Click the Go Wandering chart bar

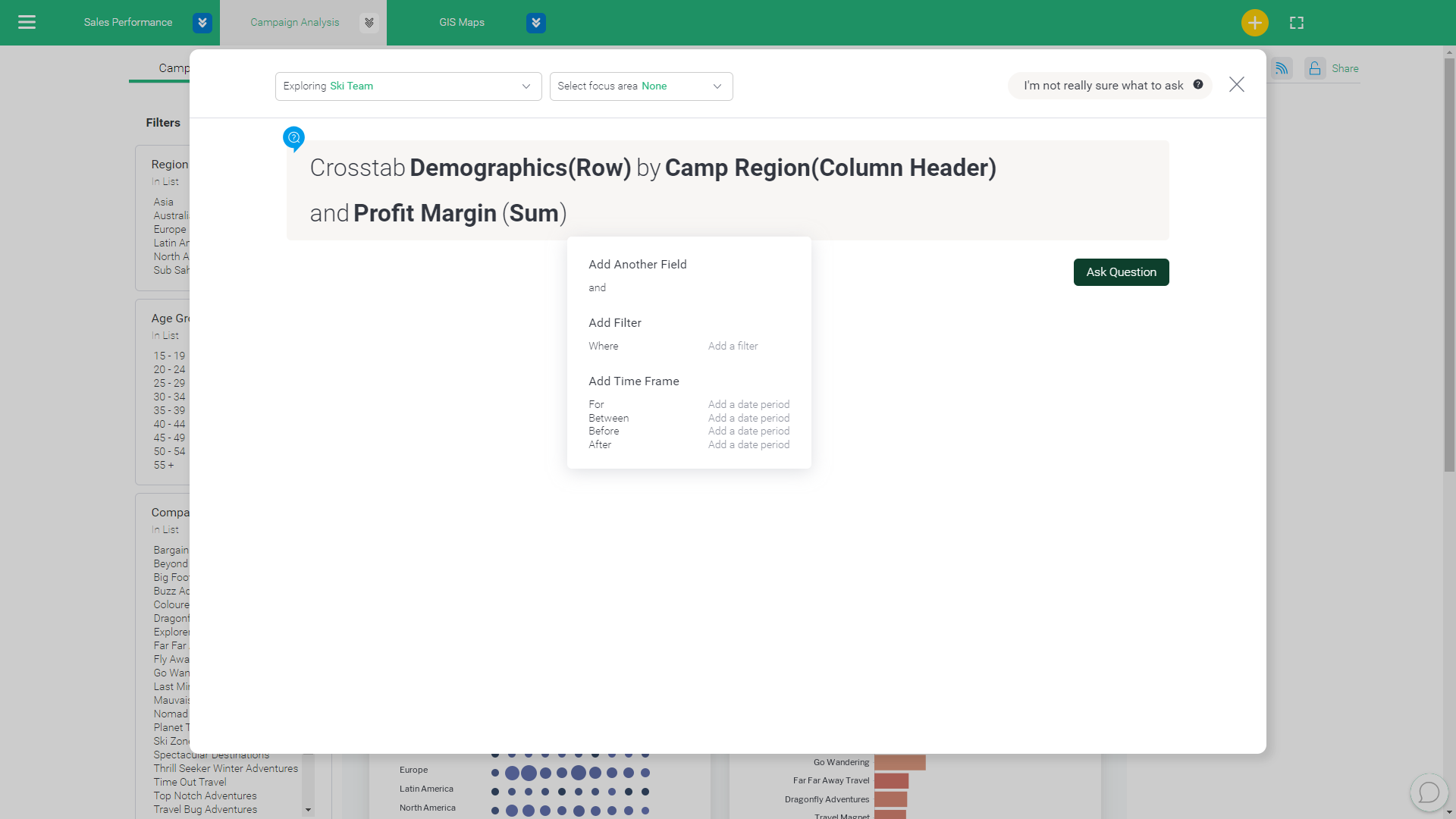click(x=899, y=762)
